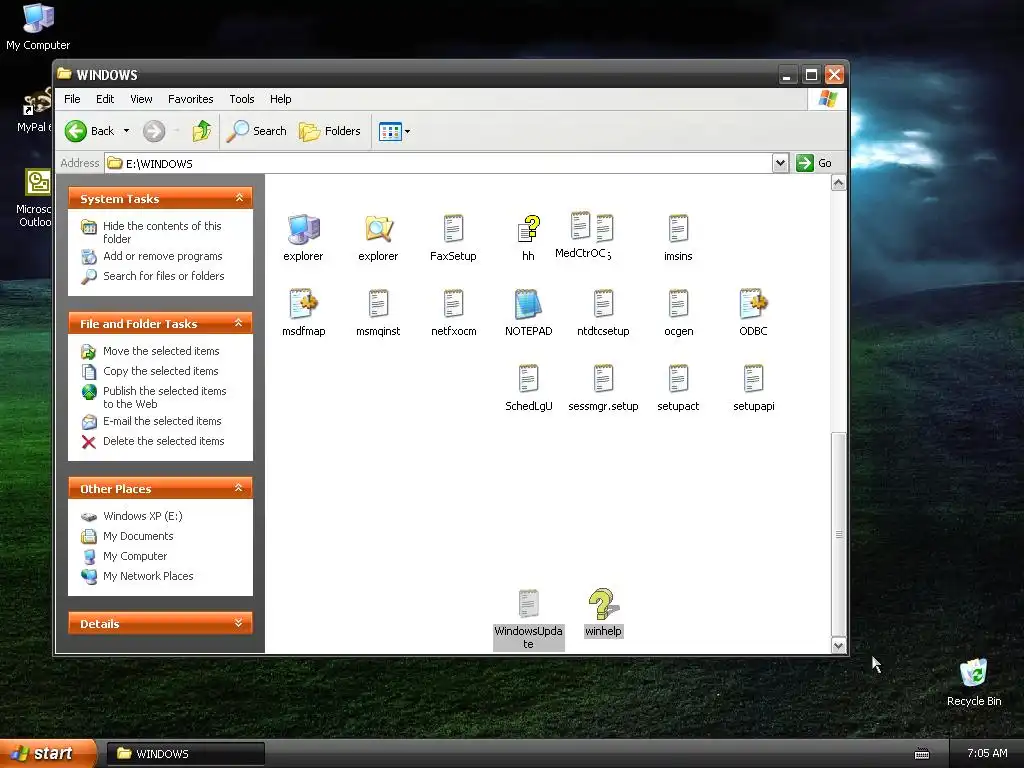This screenshot has height=768, width=1024.
Task: Go back with the Back arrow button
Action: [89, 131]
